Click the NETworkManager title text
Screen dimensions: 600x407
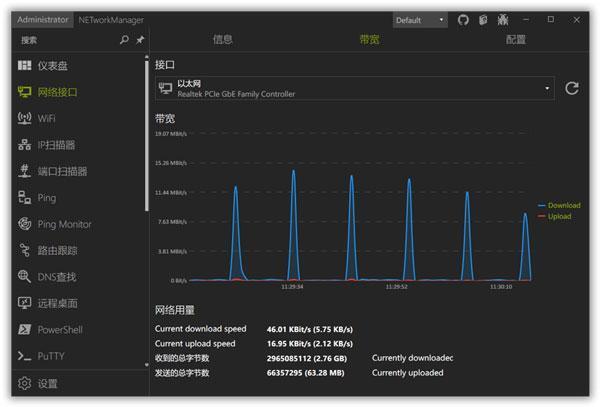tap(111, 20)
